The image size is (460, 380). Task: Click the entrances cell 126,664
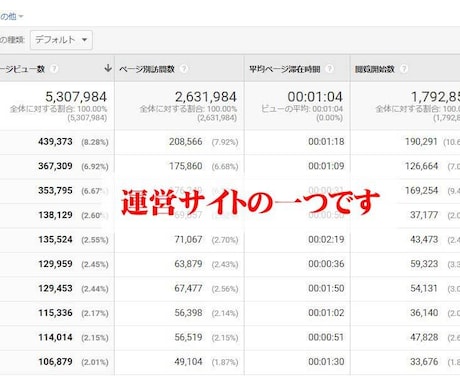click(x=421, y=166)
